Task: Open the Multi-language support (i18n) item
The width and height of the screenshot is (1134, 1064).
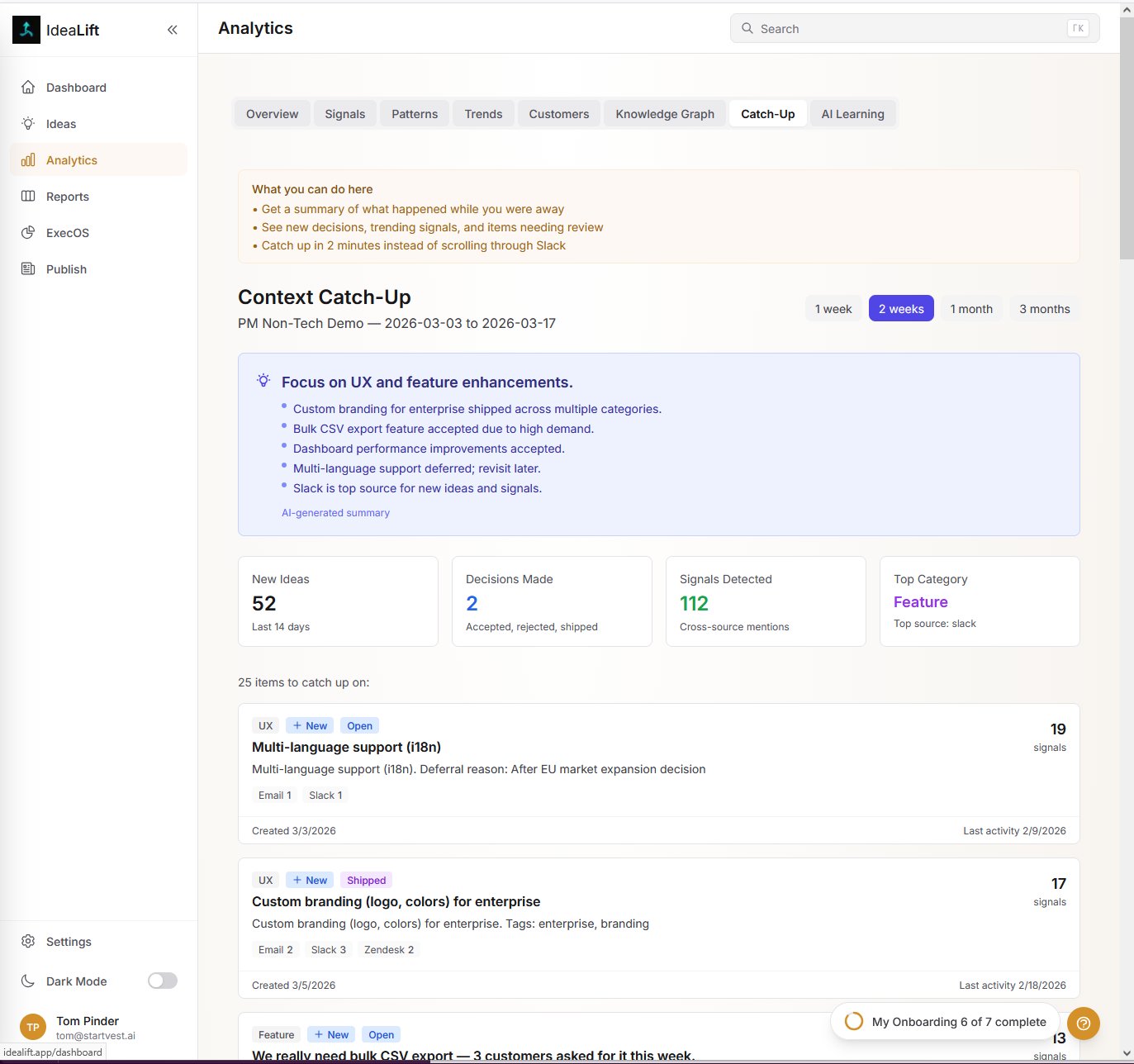Action: pyautogui.click(x=346, y=748)
